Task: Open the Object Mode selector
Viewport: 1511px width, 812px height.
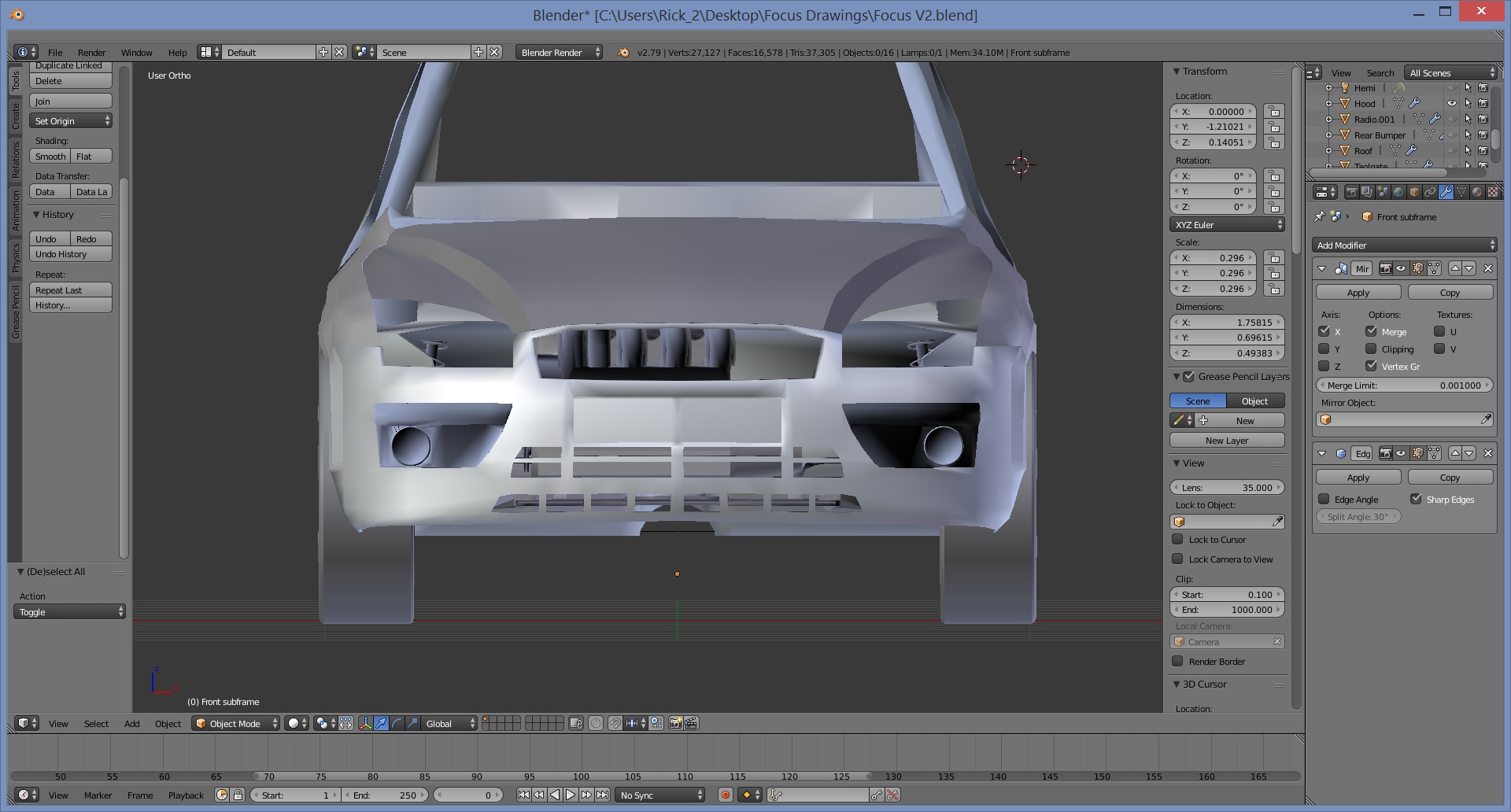Action: pos(236,724)
